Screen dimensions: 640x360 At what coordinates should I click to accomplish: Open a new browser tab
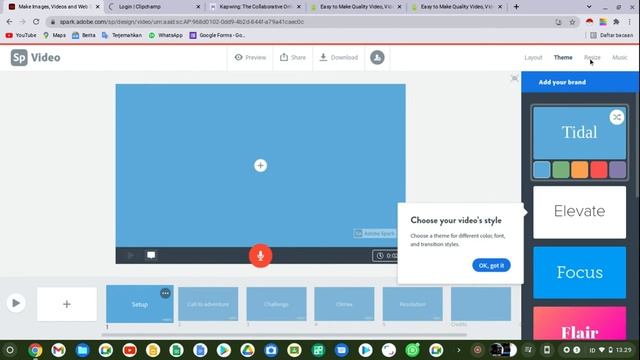coord(516,7)
